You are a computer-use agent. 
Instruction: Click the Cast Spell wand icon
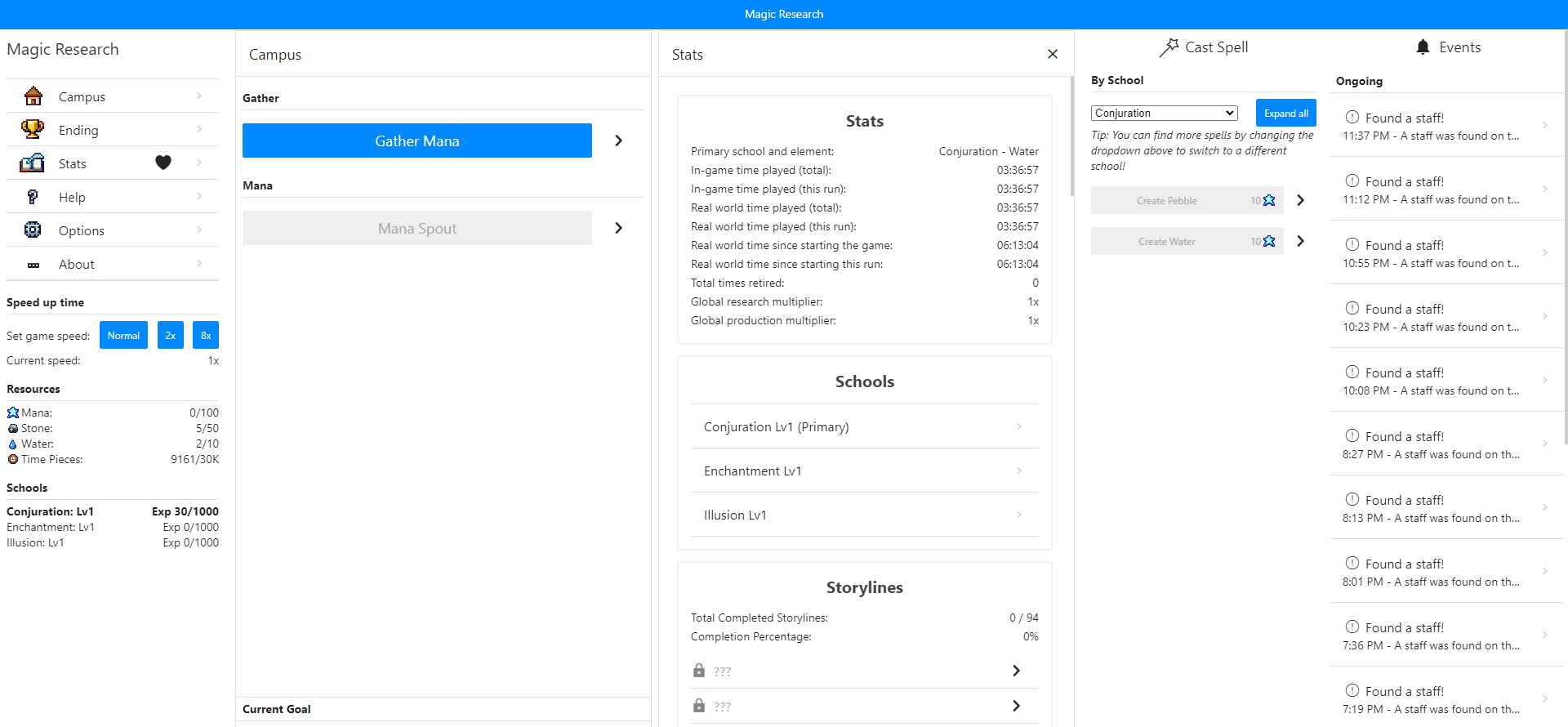1169,47
